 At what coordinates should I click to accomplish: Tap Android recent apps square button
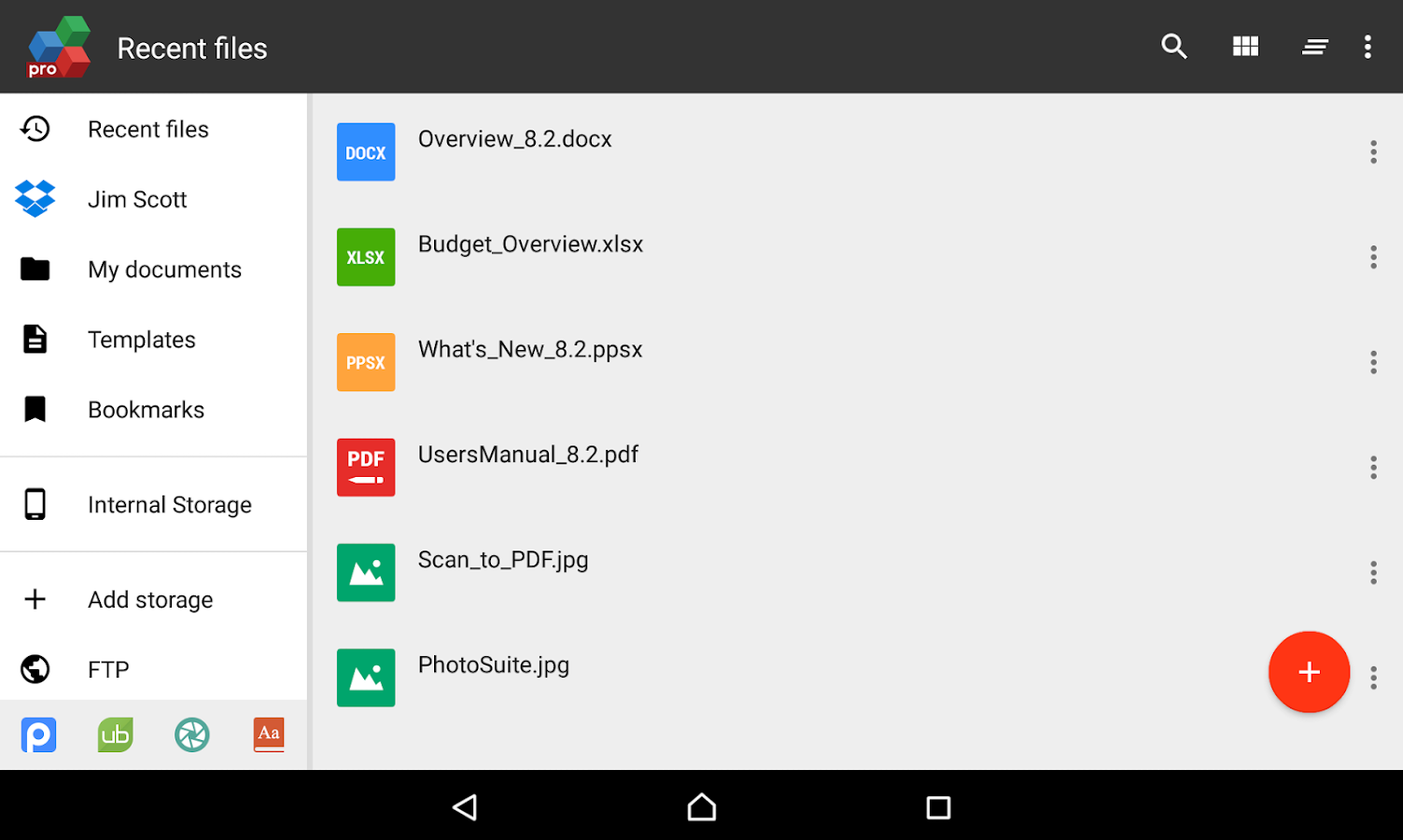[938, 807]
